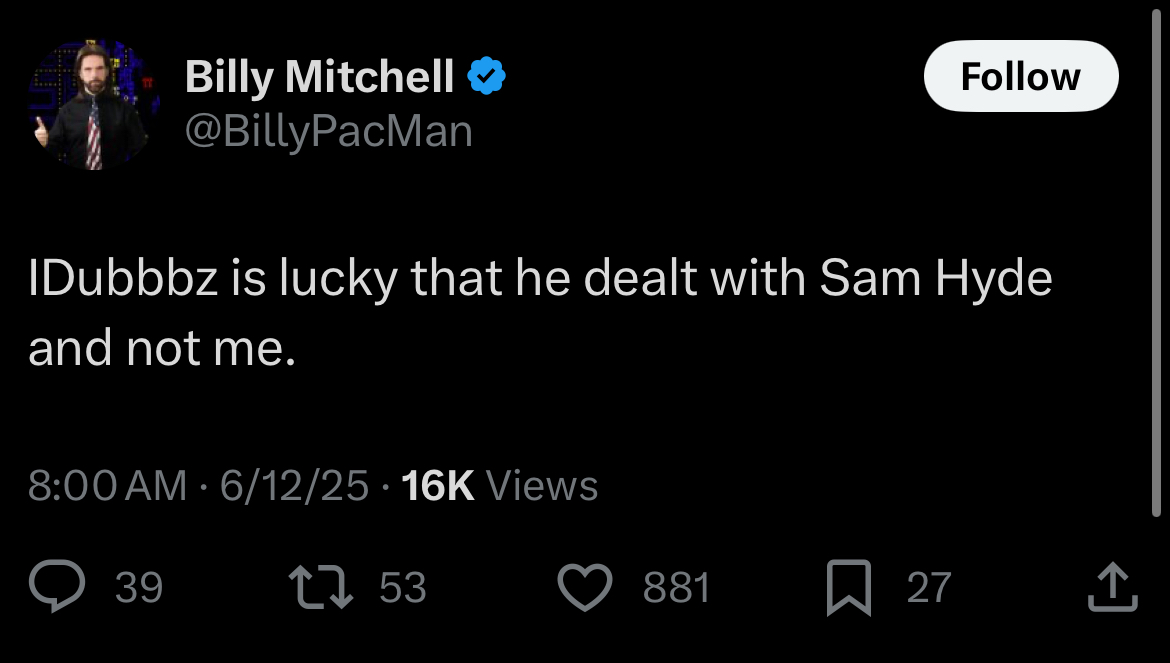Open the Billy Mitchell display name link
The height and width of the screenshot is (663, 1170).
tap(319, 78)
